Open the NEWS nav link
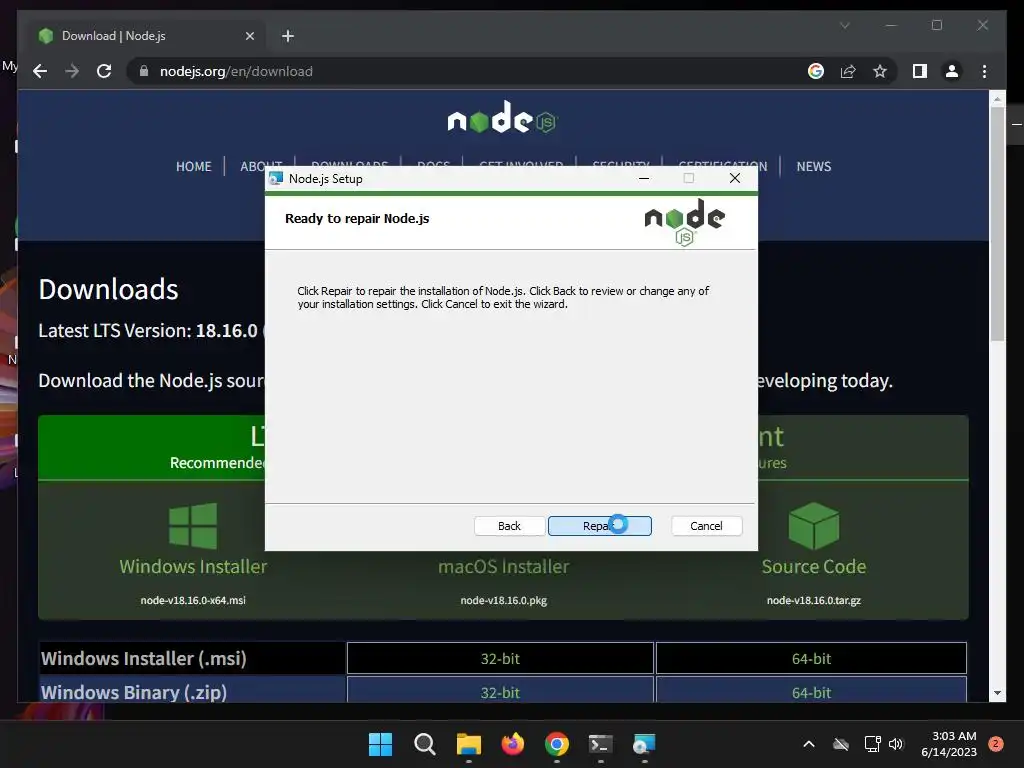Screen dimensions: 1024x768 point(814,167)
